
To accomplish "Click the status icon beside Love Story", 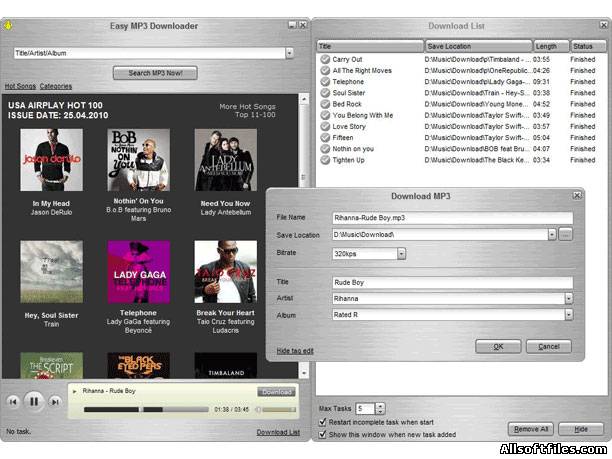I will tap(325, 126).
